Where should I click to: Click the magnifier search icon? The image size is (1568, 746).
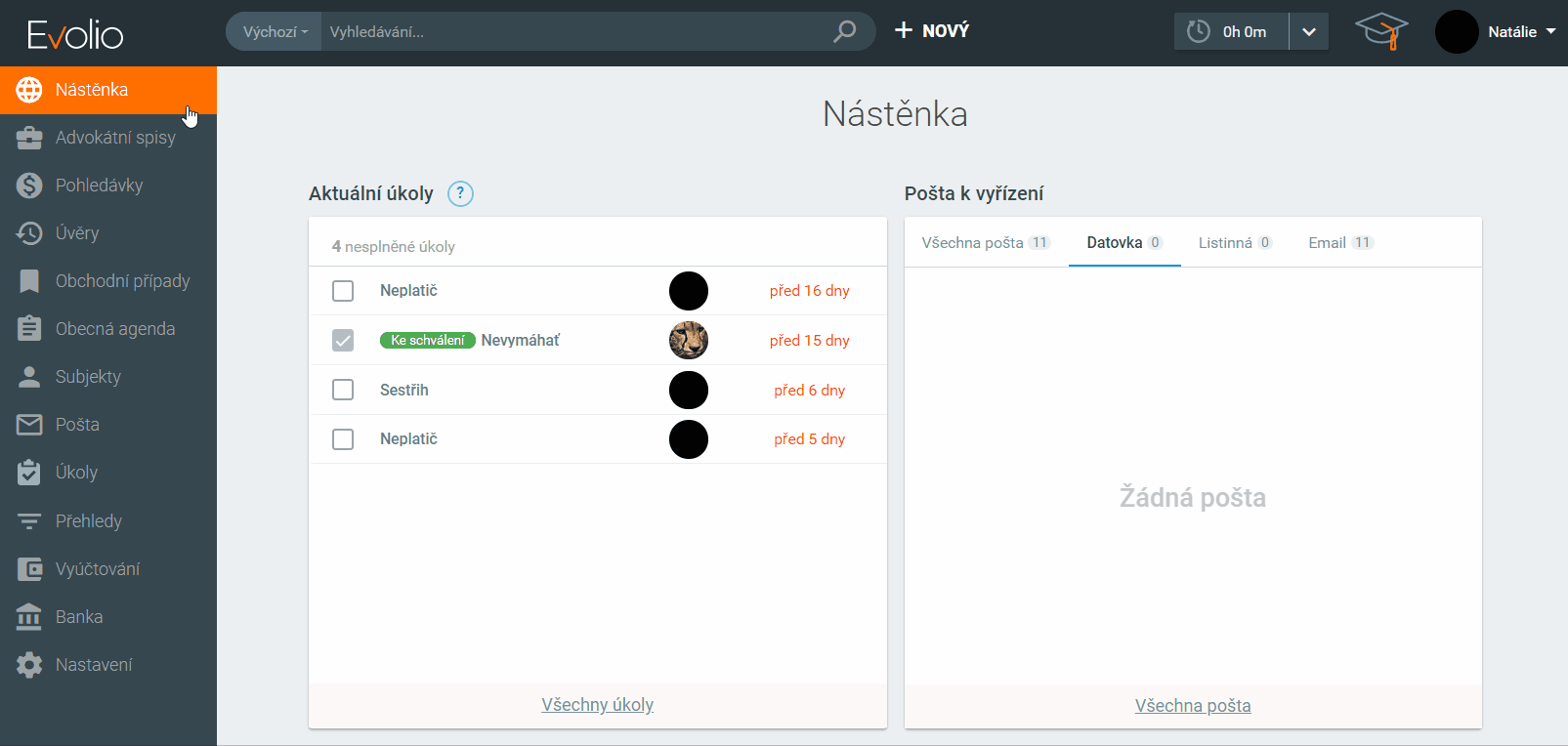844,31
